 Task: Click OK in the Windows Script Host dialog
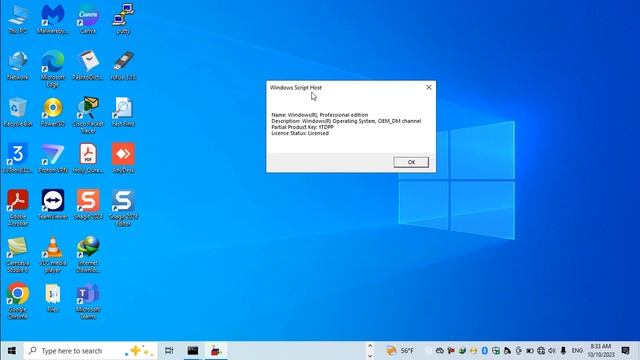pos(411,162)
